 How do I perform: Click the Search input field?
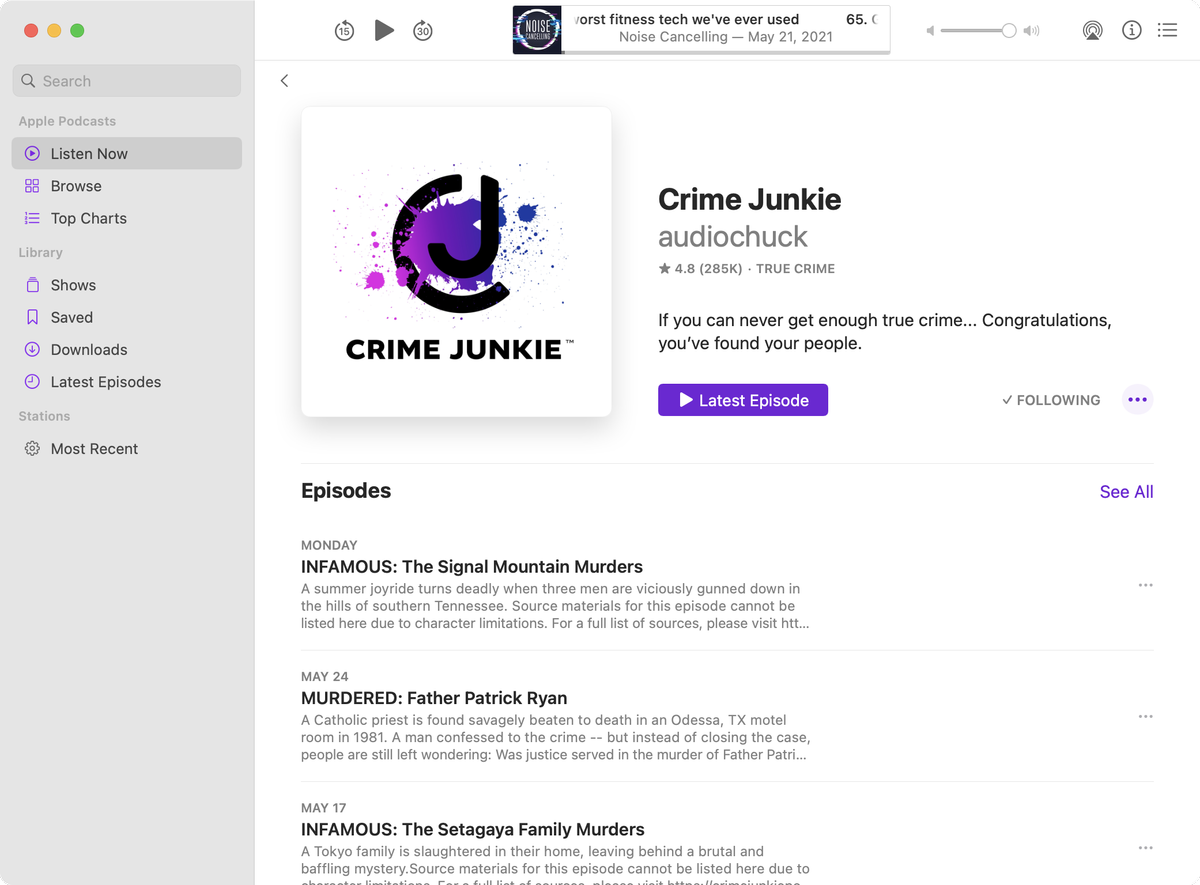[x=126, y=80]
